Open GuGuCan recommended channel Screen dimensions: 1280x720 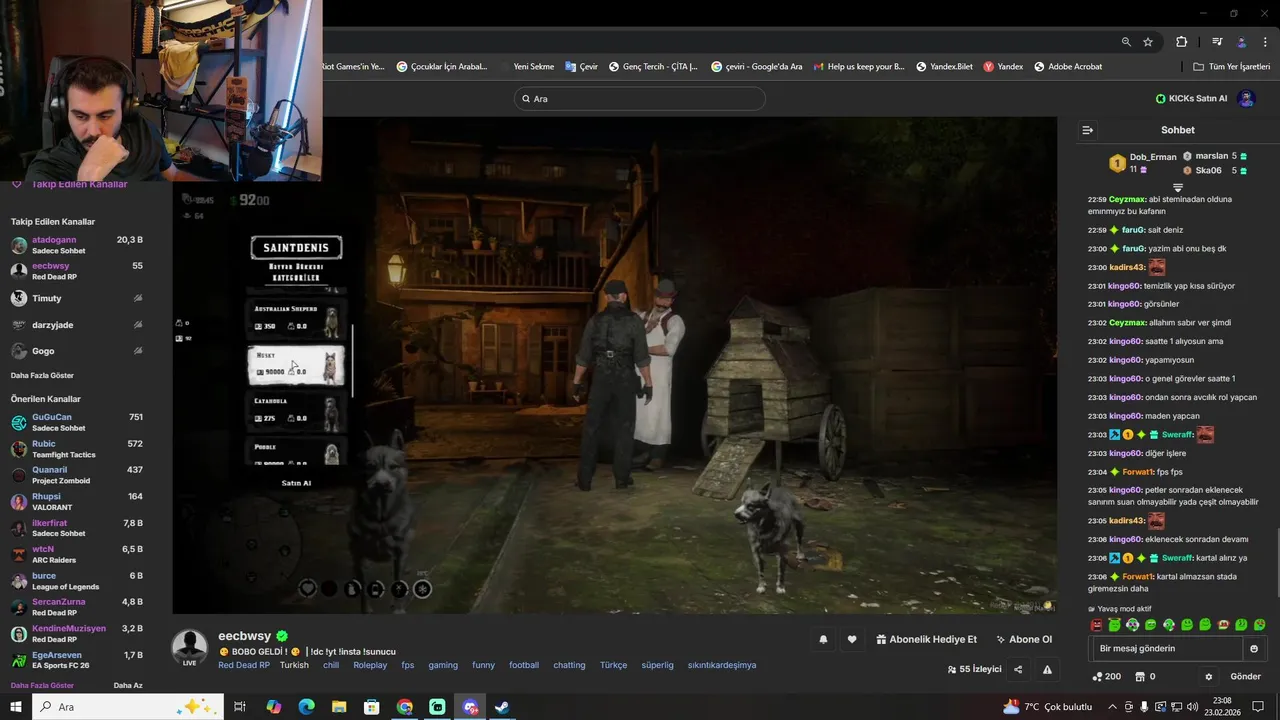click(77, 422)
